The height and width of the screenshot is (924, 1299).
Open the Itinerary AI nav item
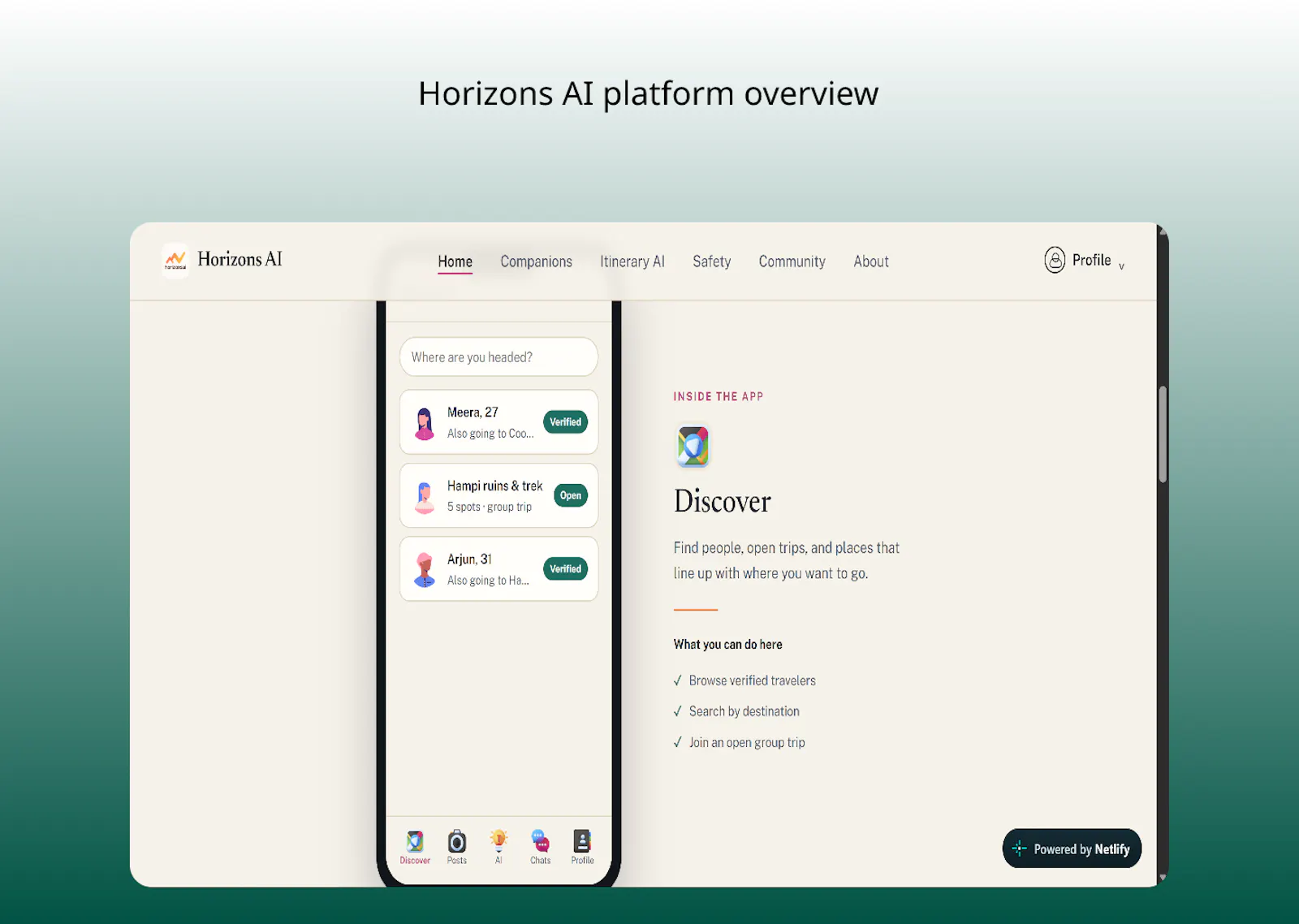(632, 261)
